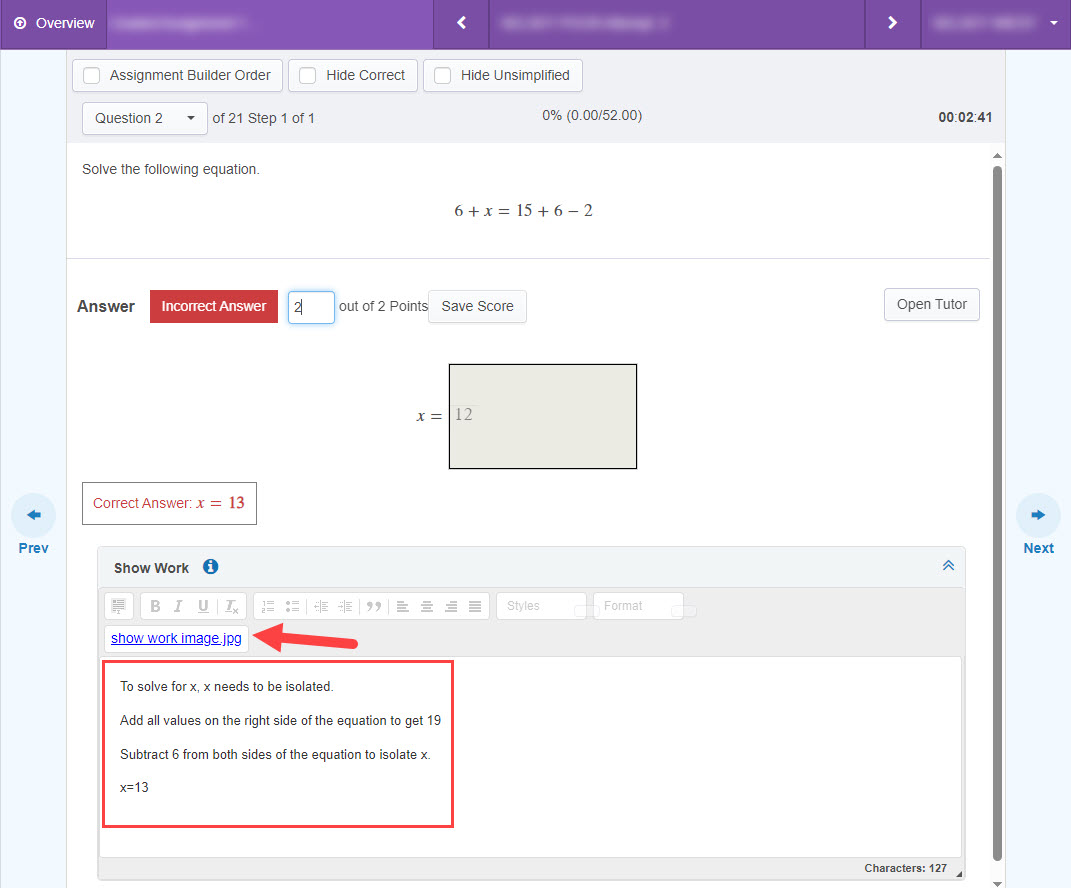Click the Show Work info icon
The width and height of the screenshot is (1071, 888).
tap(210, 567)
